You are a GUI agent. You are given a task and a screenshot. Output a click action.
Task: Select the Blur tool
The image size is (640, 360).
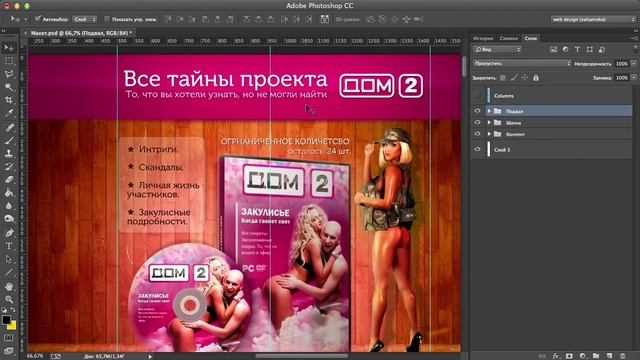click(x=9, y=206)
